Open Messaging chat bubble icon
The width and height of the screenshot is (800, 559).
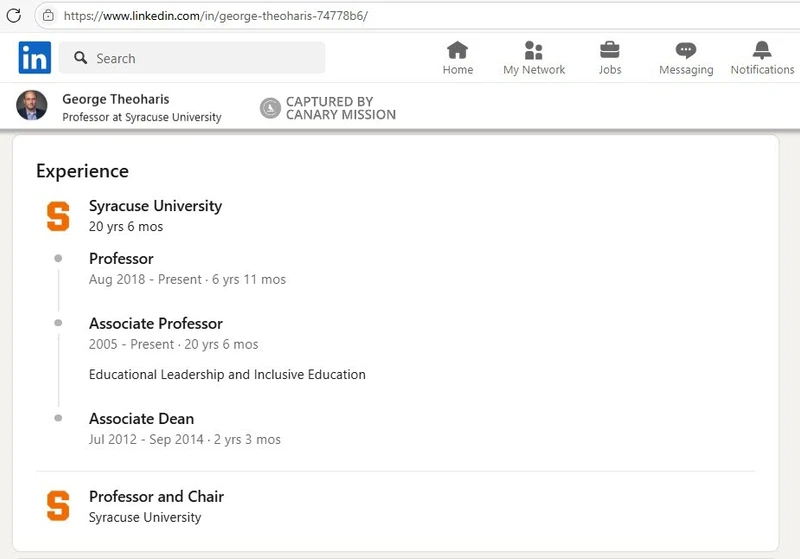click(x=685, y=51)
